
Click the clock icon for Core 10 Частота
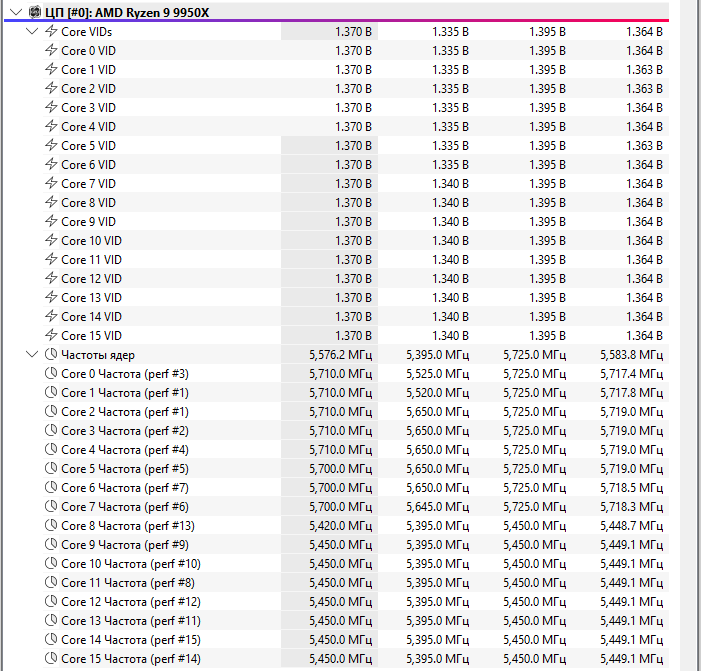pos(51,563)
